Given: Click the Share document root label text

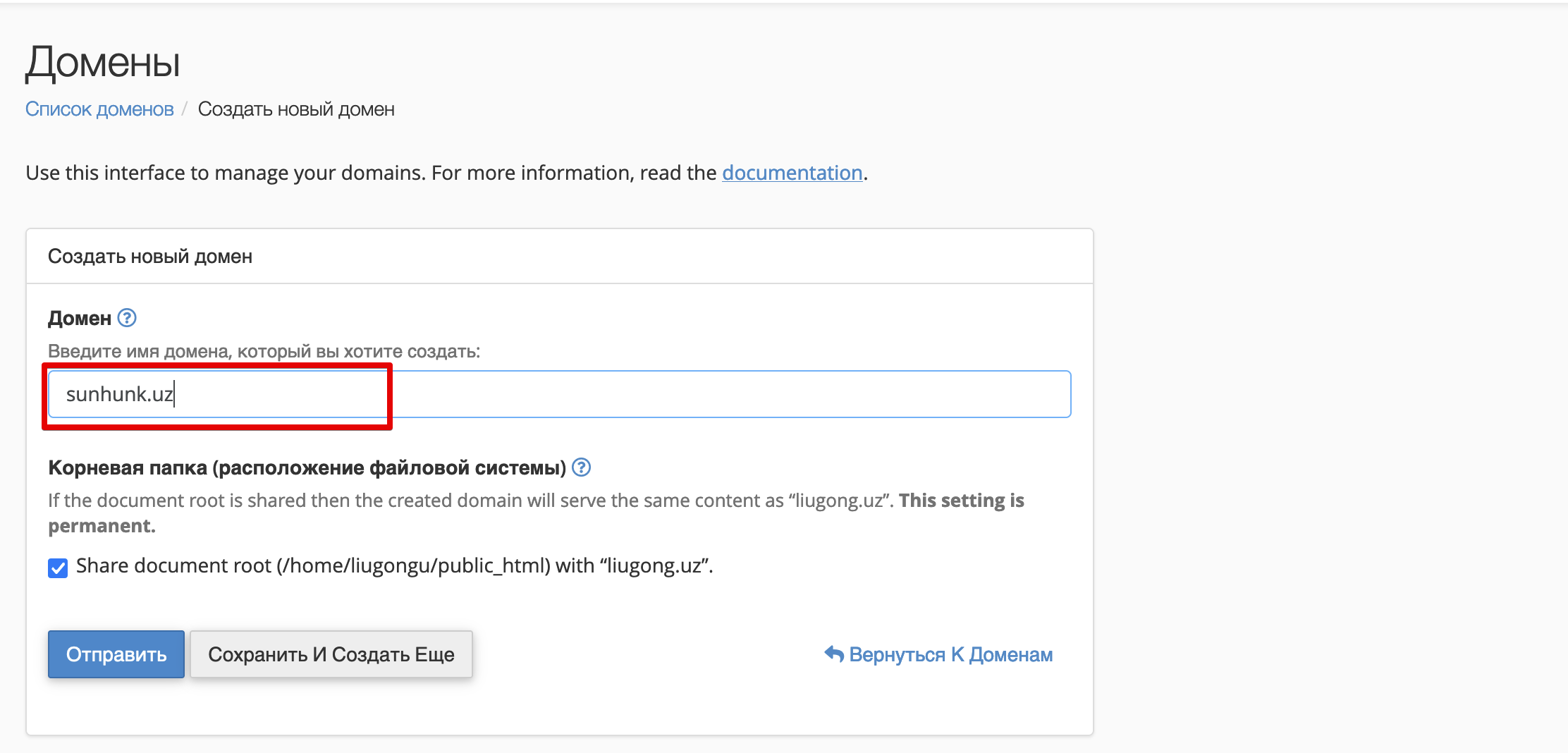Looking at the screenshot, I should tap(394, 566).
